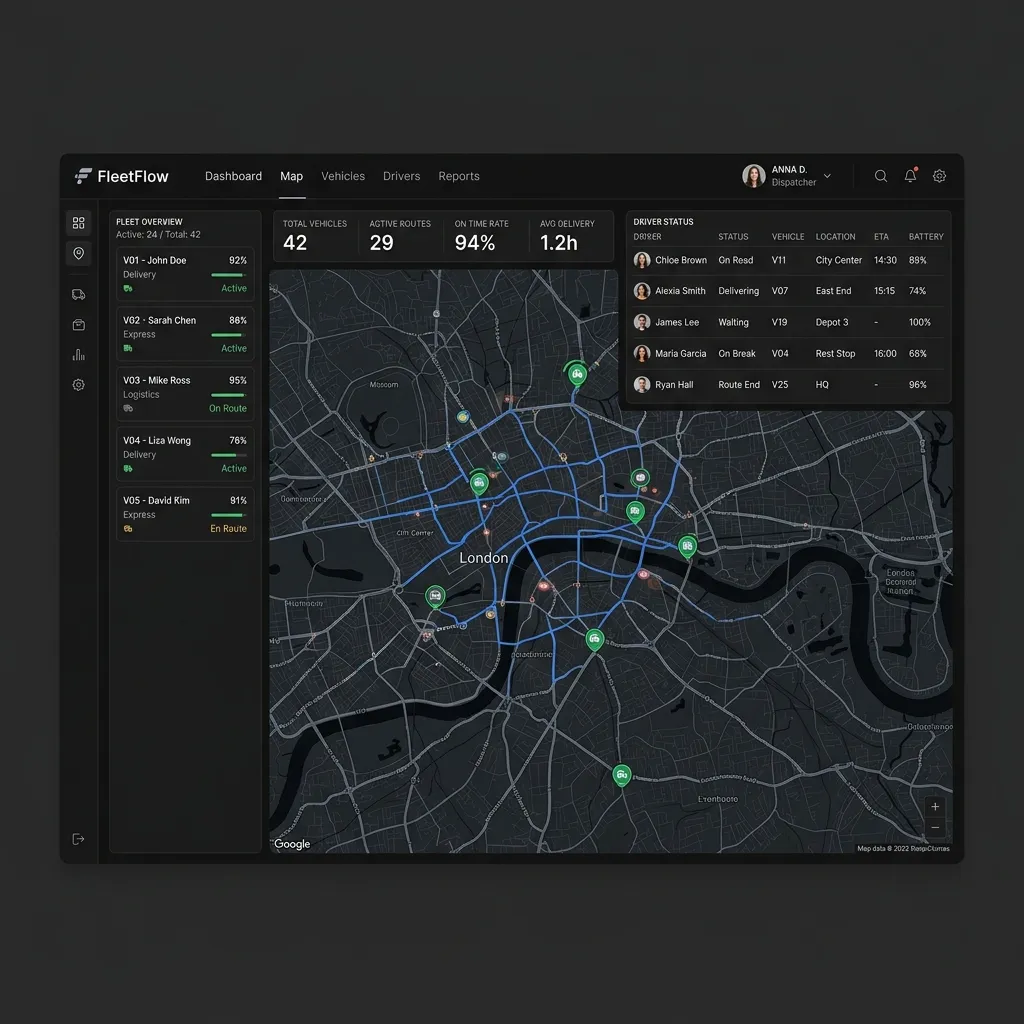Select the map pin sidebar icon
Screen dimensions: 1024x1024
pyautogui.click(x=78, y=253)
